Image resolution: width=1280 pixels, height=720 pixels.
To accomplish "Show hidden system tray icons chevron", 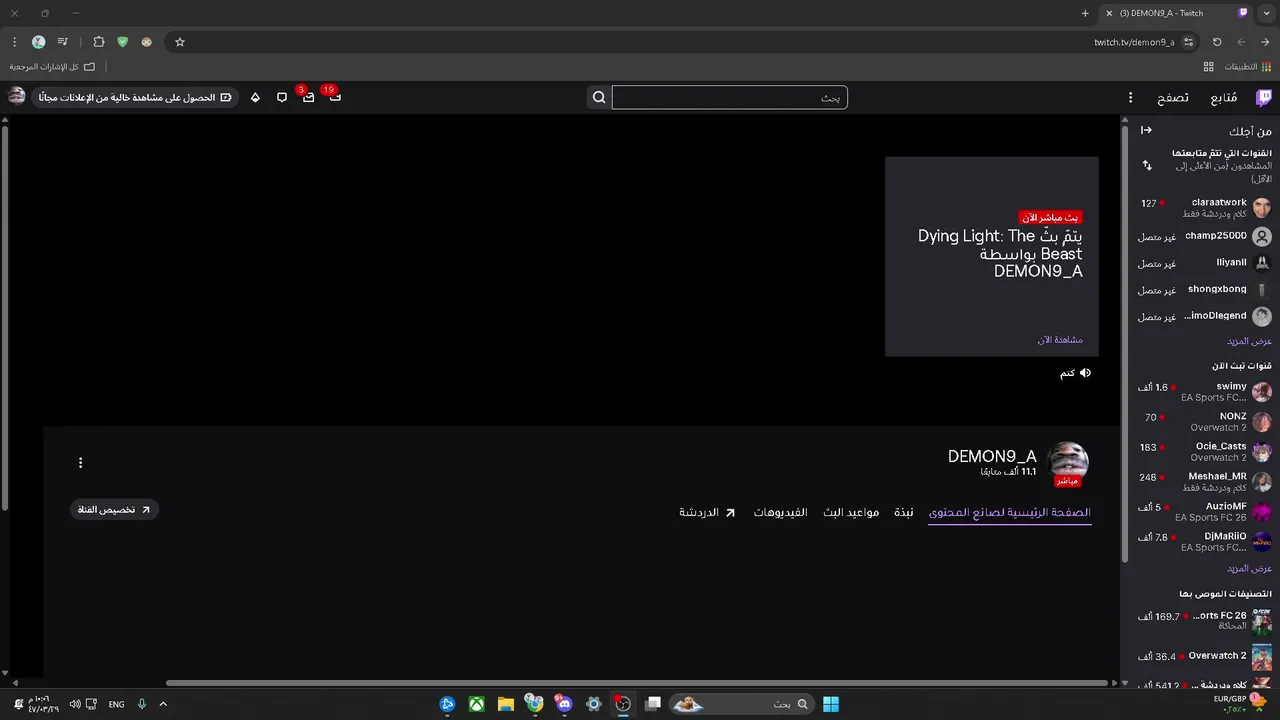I will 163,704.
